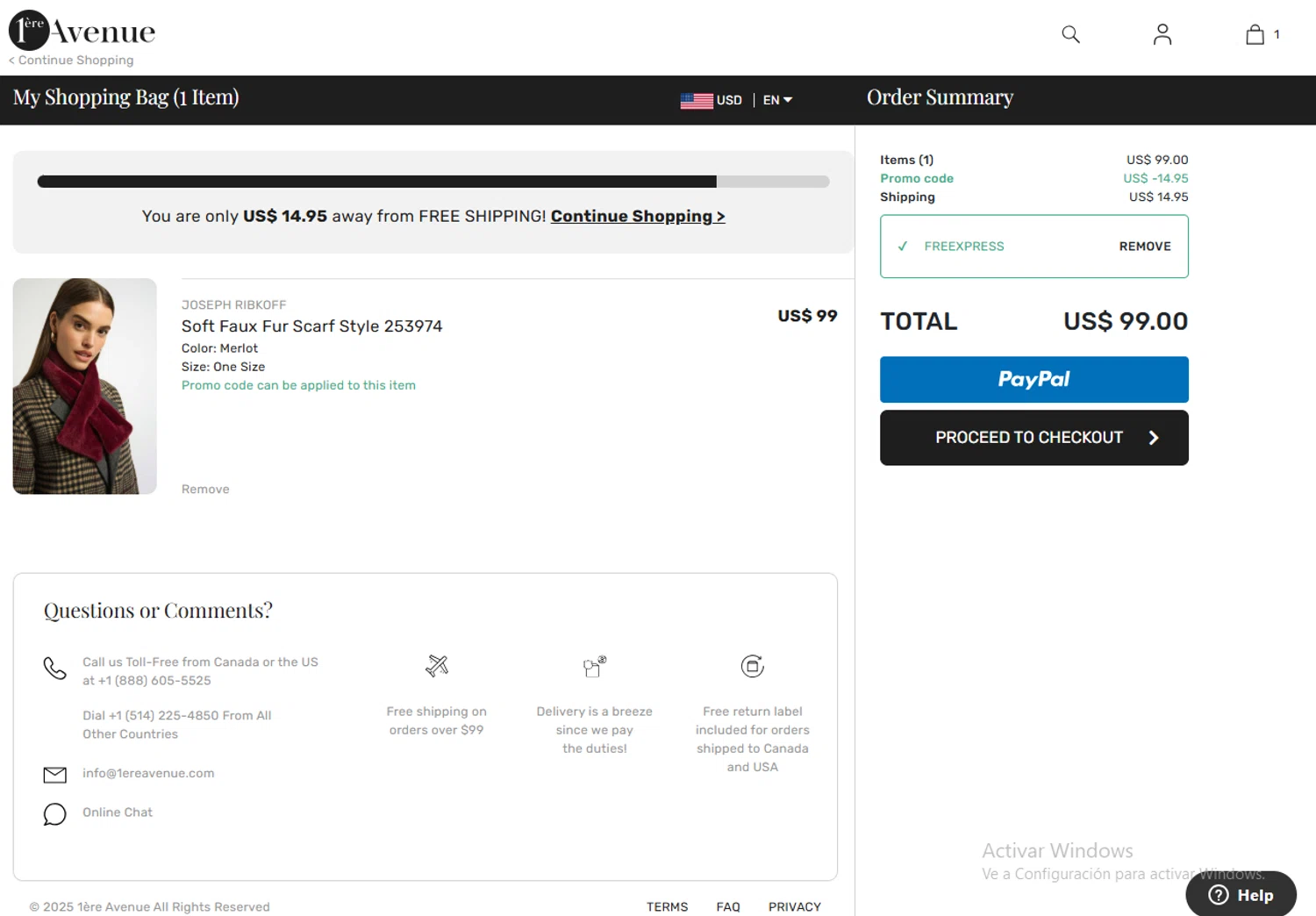Click the © 2025 1ère Avenue copyright text
1316x916 pixels.
[x=150, y=907]
